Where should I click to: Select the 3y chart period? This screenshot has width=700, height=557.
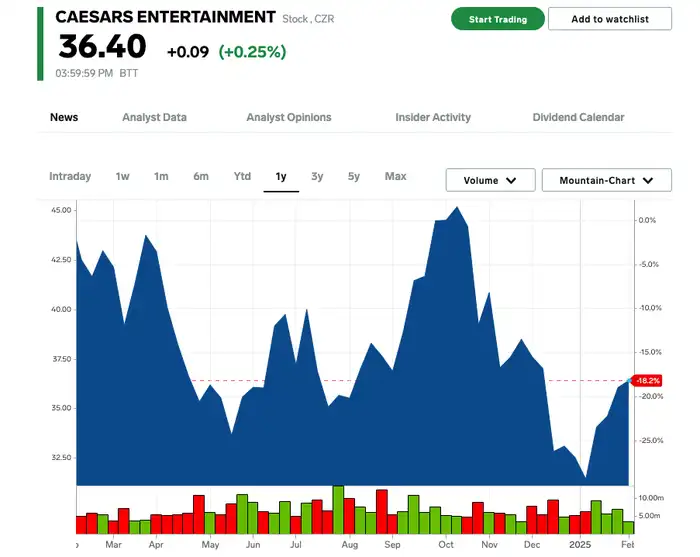click(x=317, y=177)
